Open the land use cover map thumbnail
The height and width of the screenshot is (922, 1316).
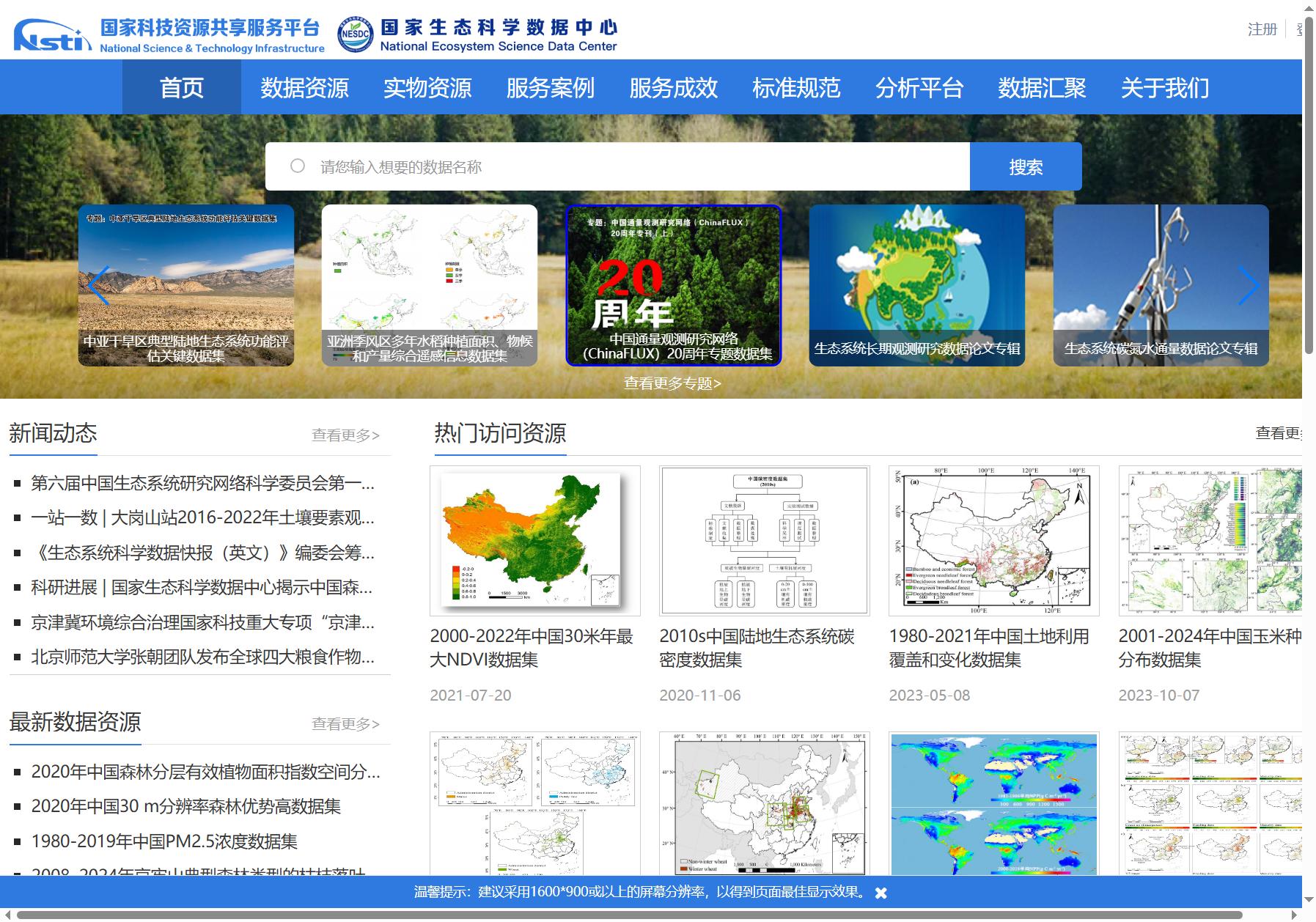[x=994, y=541]
